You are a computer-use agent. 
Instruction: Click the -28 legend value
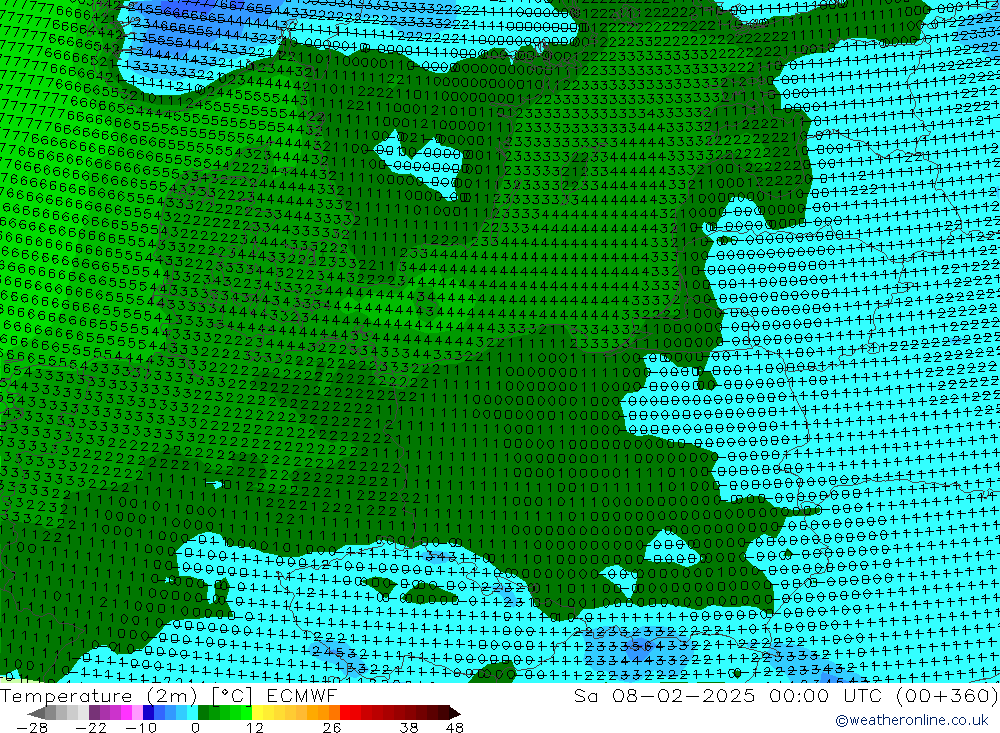[x=32, y=727]
